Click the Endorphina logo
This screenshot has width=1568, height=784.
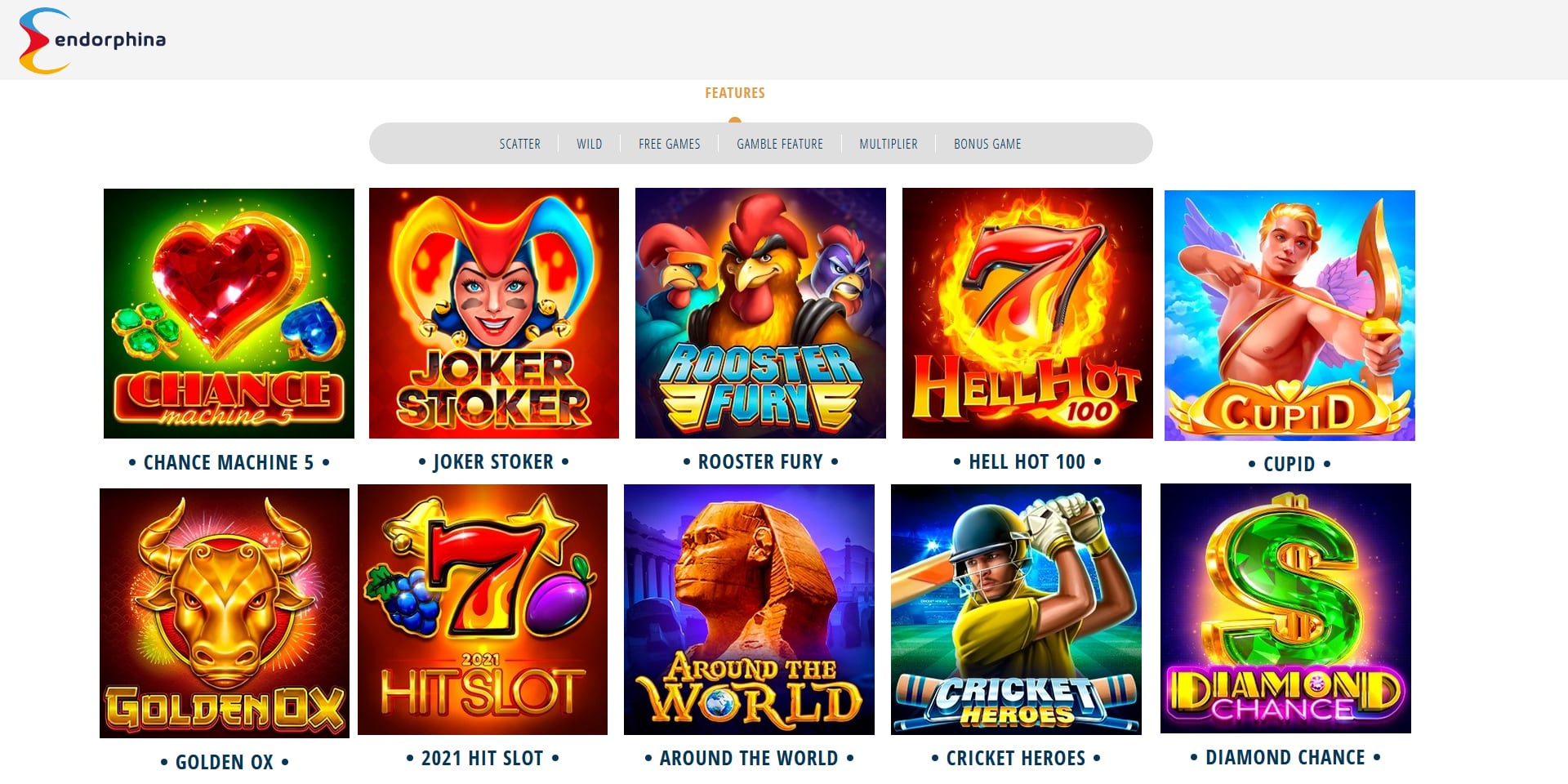[92, 40]
